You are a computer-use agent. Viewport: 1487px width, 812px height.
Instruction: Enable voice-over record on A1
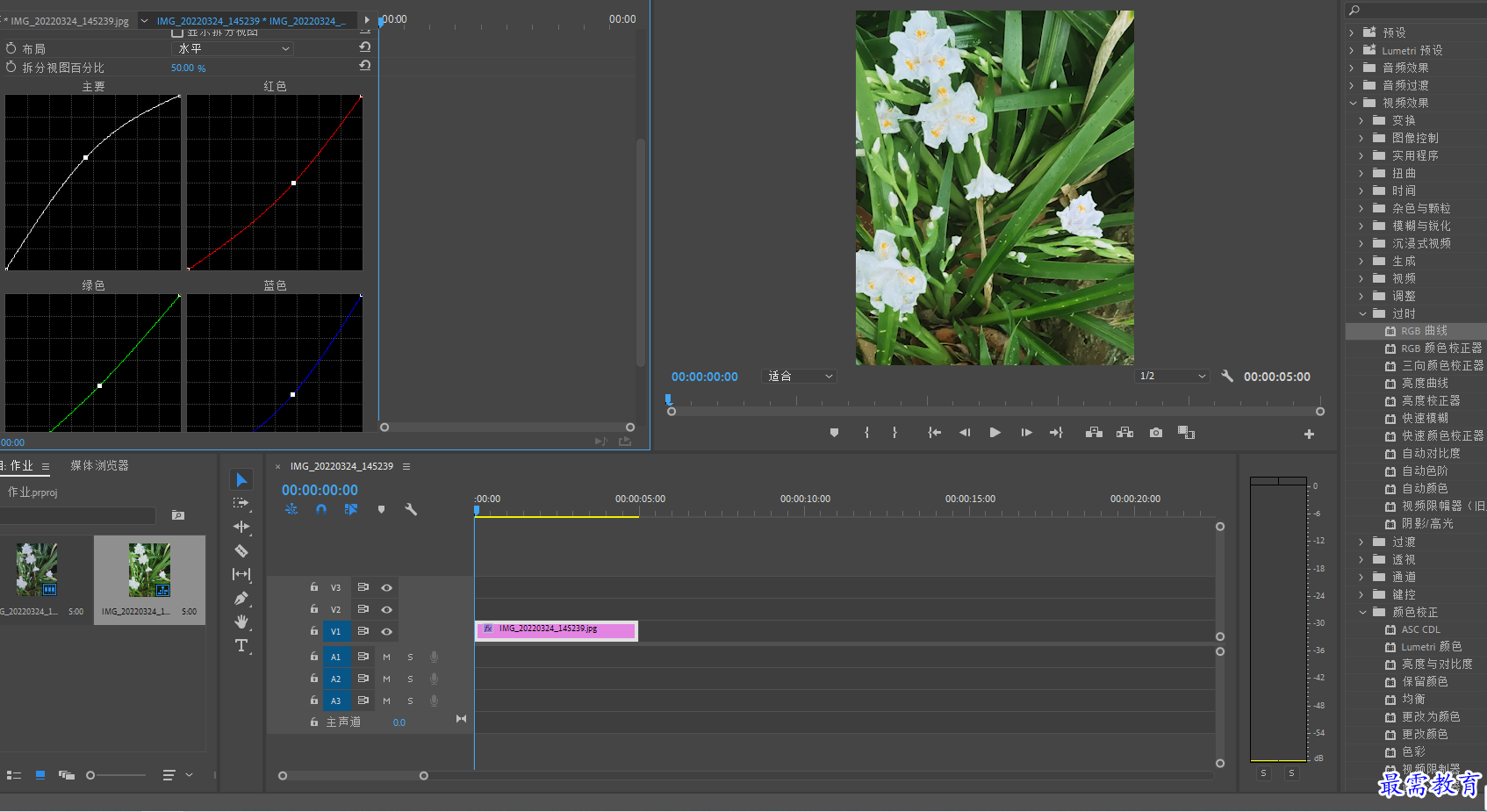point(434,657)
